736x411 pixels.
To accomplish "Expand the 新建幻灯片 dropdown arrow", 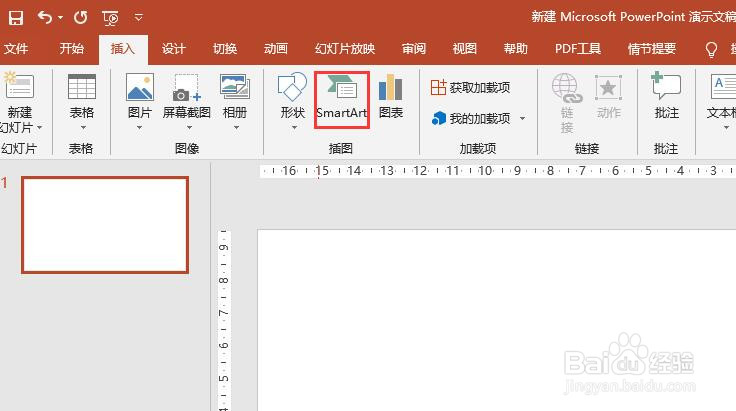I will point(39,128).
